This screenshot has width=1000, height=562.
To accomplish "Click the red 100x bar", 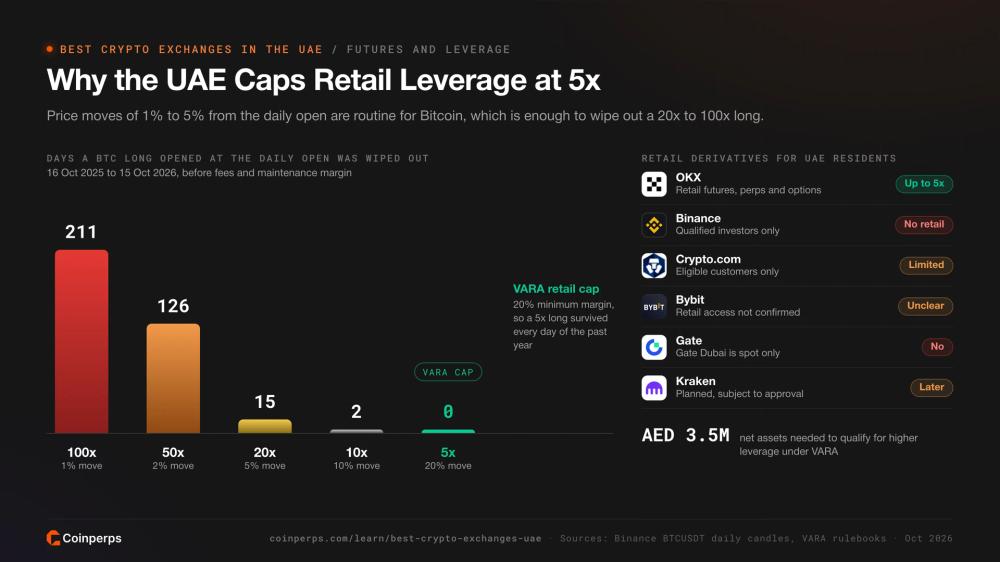I will click(x=82, y=341).
